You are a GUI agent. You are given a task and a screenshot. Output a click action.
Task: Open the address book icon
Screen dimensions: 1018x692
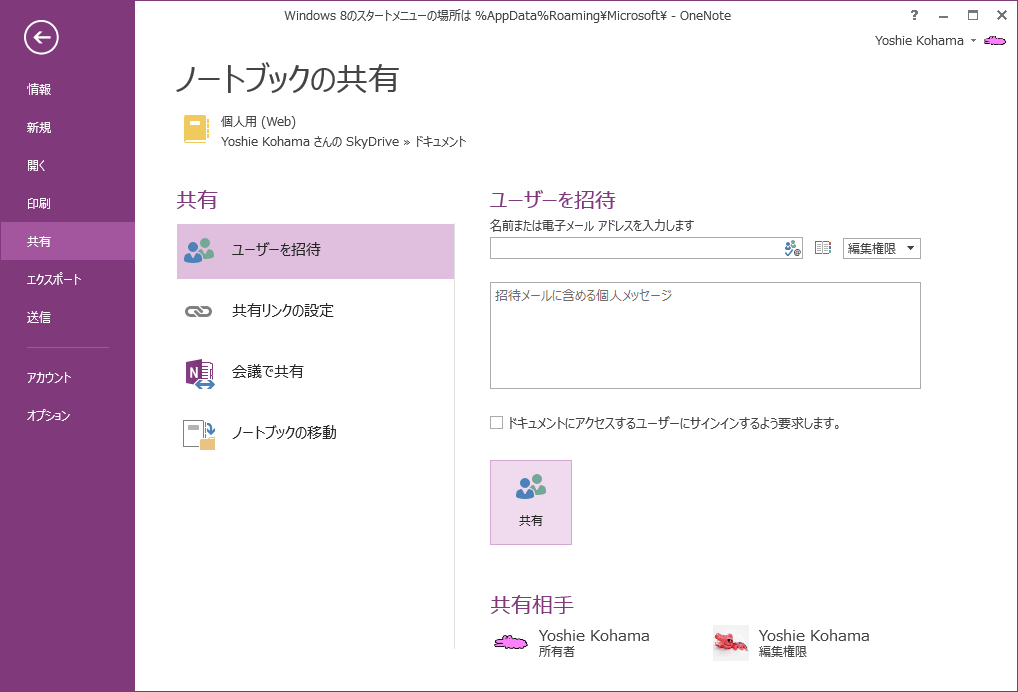coord(823,248)
